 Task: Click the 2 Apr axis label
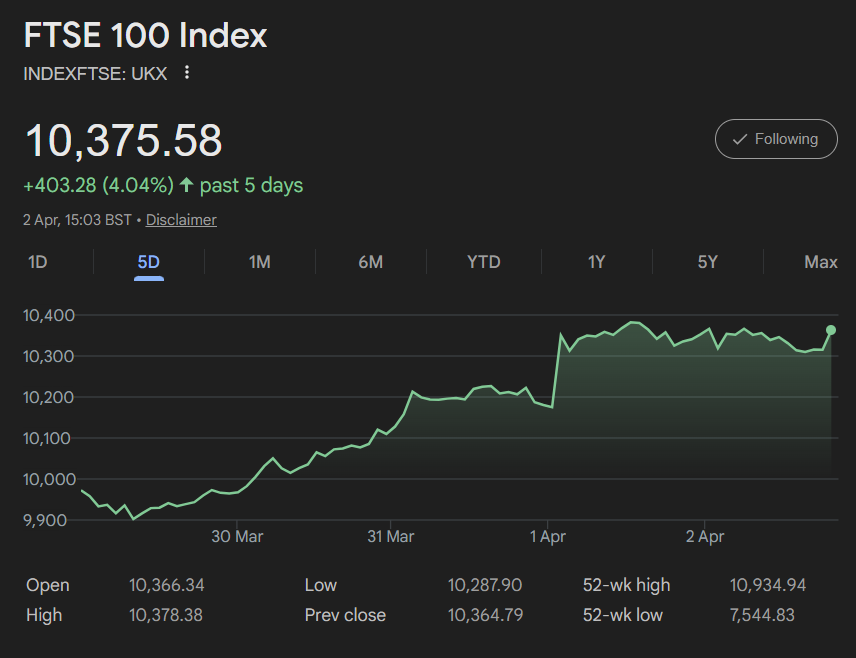pos(705,537)
